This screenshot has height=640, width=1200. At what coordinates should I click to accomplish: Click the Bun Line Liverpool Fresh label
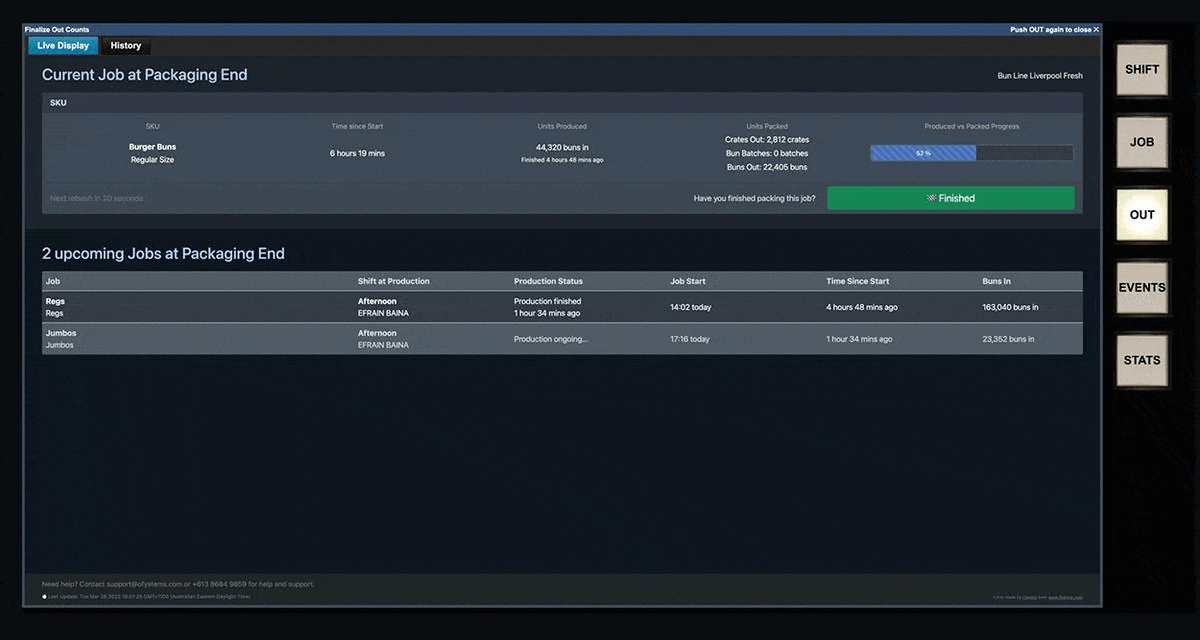tap(1040, 74)
